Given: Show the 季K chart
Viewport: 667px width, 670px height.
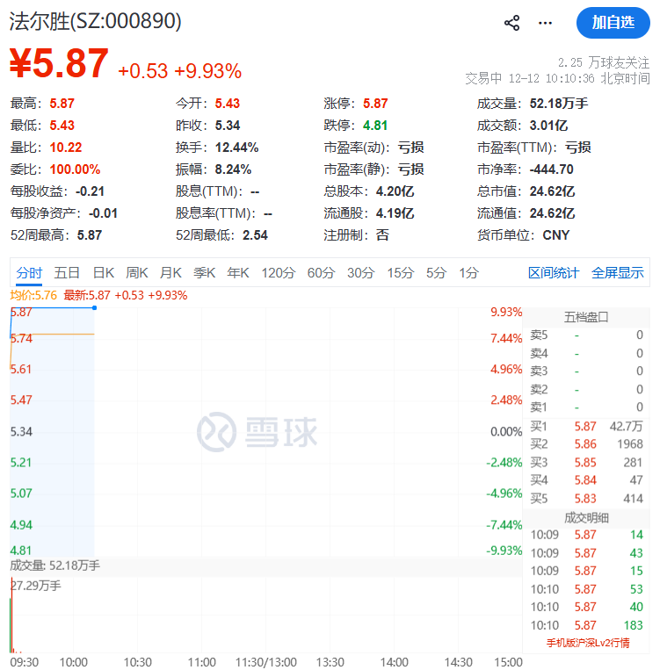Looking at the screenshot, I should 204,273.
